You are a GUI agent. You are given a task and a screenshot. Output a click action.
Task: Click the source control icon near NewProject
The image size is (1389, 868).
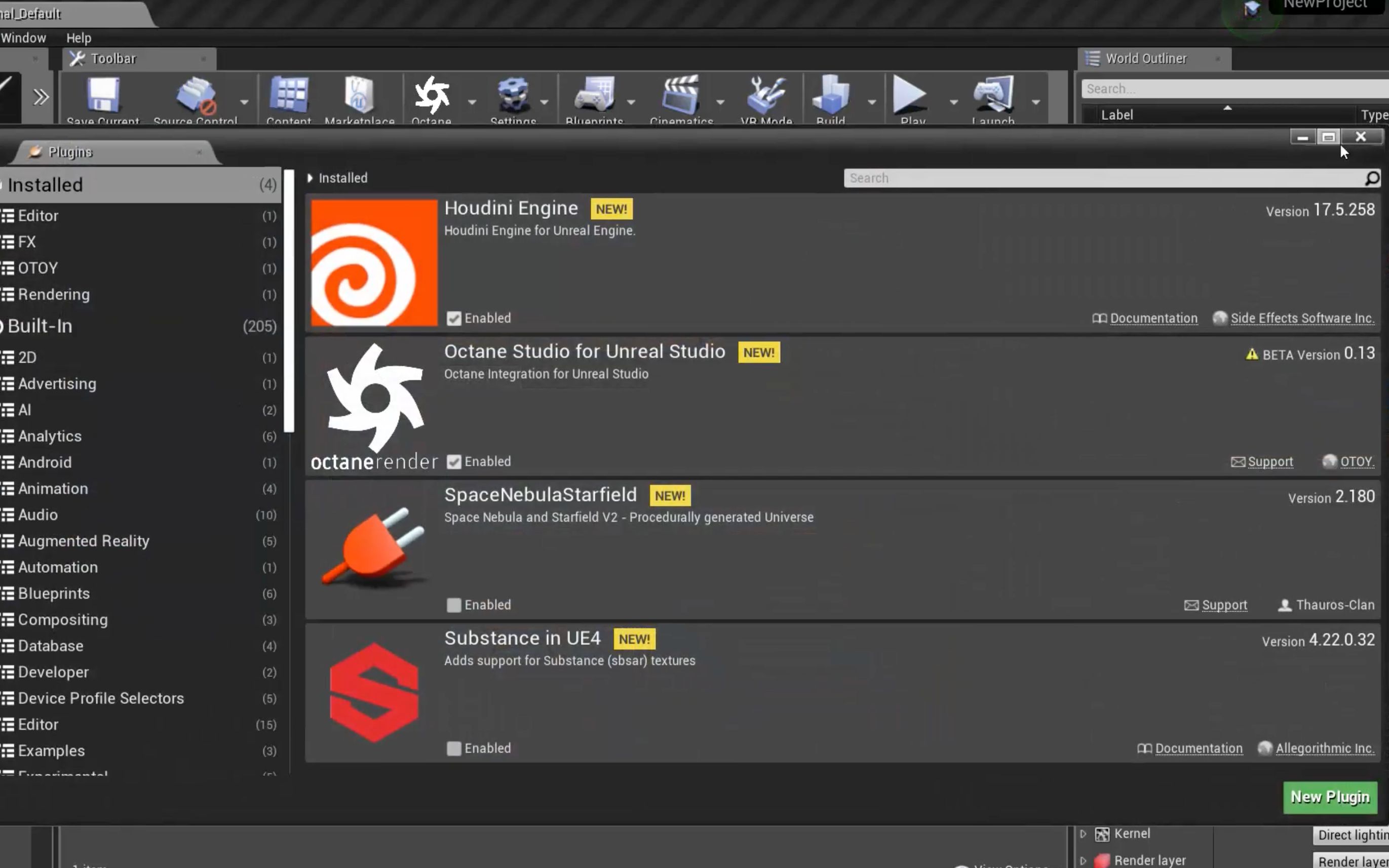(x=1252, y=9)
